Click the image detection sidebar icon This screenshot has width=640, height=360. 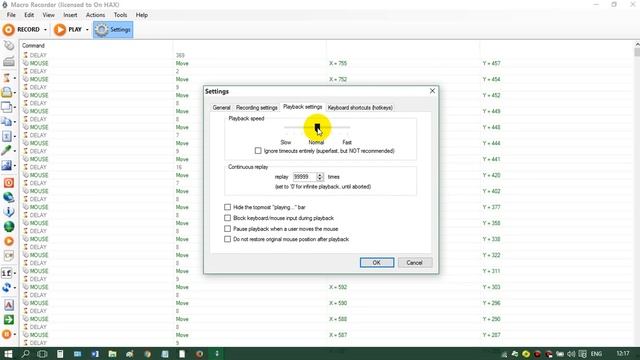pyautogui.click(x=7, y=165)
